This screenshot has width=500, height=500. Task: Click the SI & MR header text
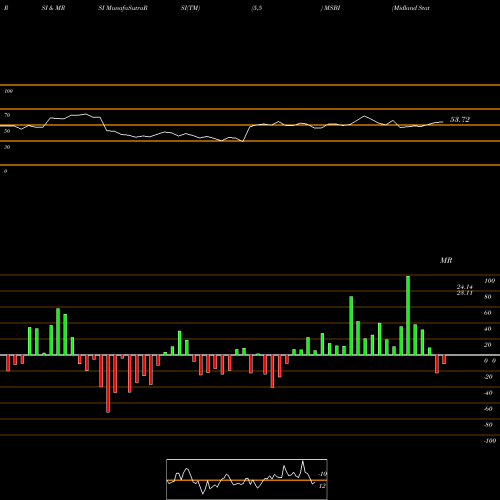[x=53, y=8]
